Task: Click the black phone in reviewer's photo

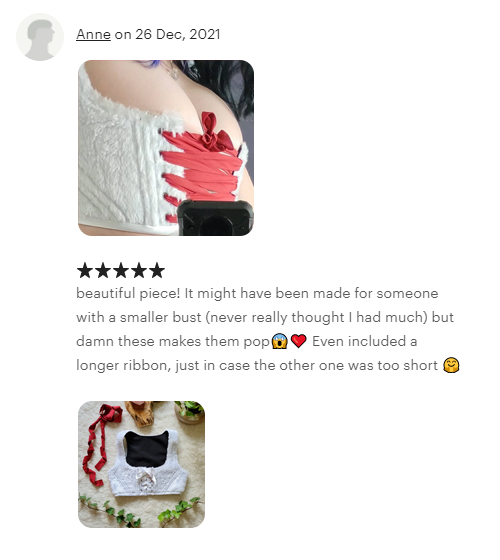Action: coord(215,218)
